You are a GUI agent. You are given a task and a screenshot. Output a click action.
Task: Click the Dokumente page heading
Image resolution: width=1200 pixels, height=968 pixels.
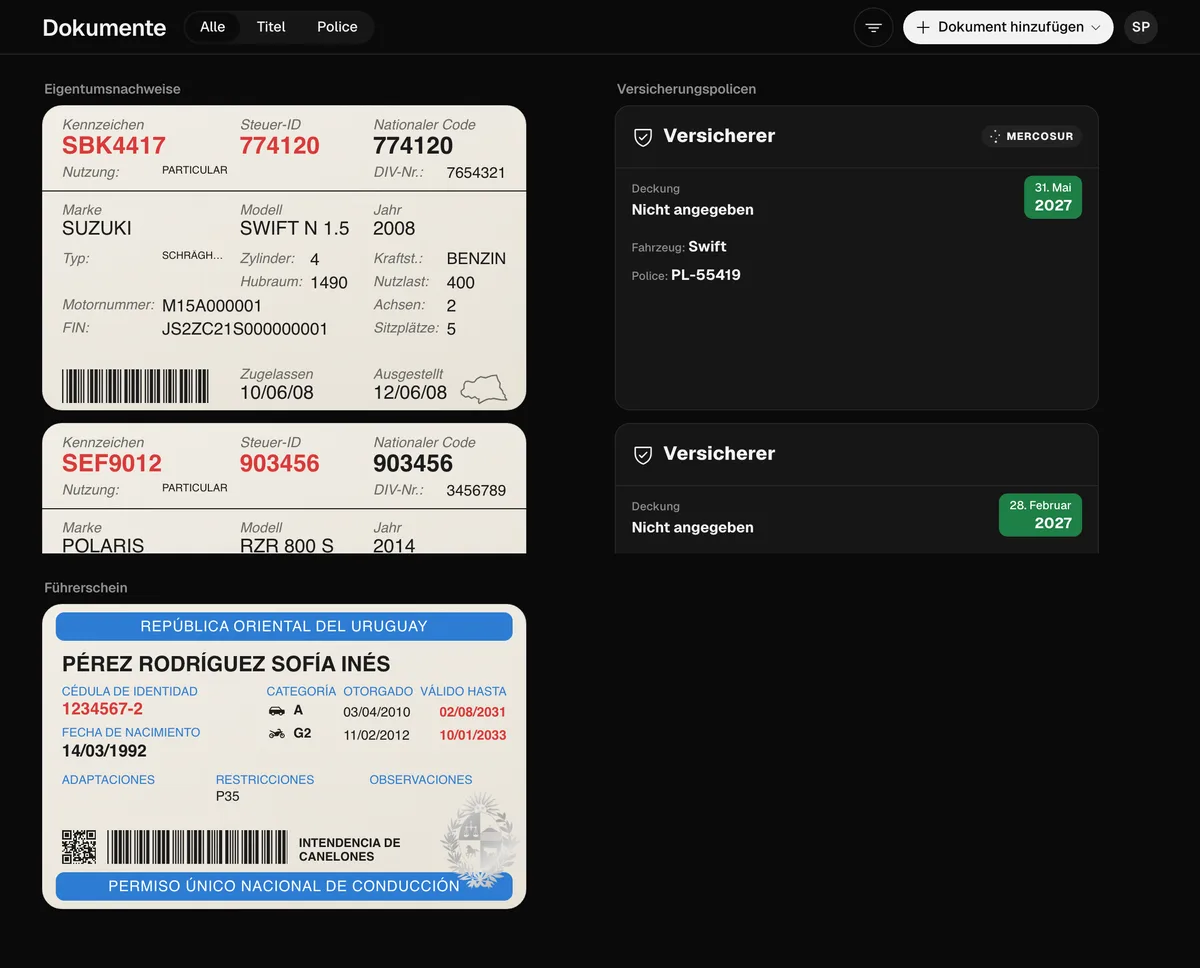(104, 28)
